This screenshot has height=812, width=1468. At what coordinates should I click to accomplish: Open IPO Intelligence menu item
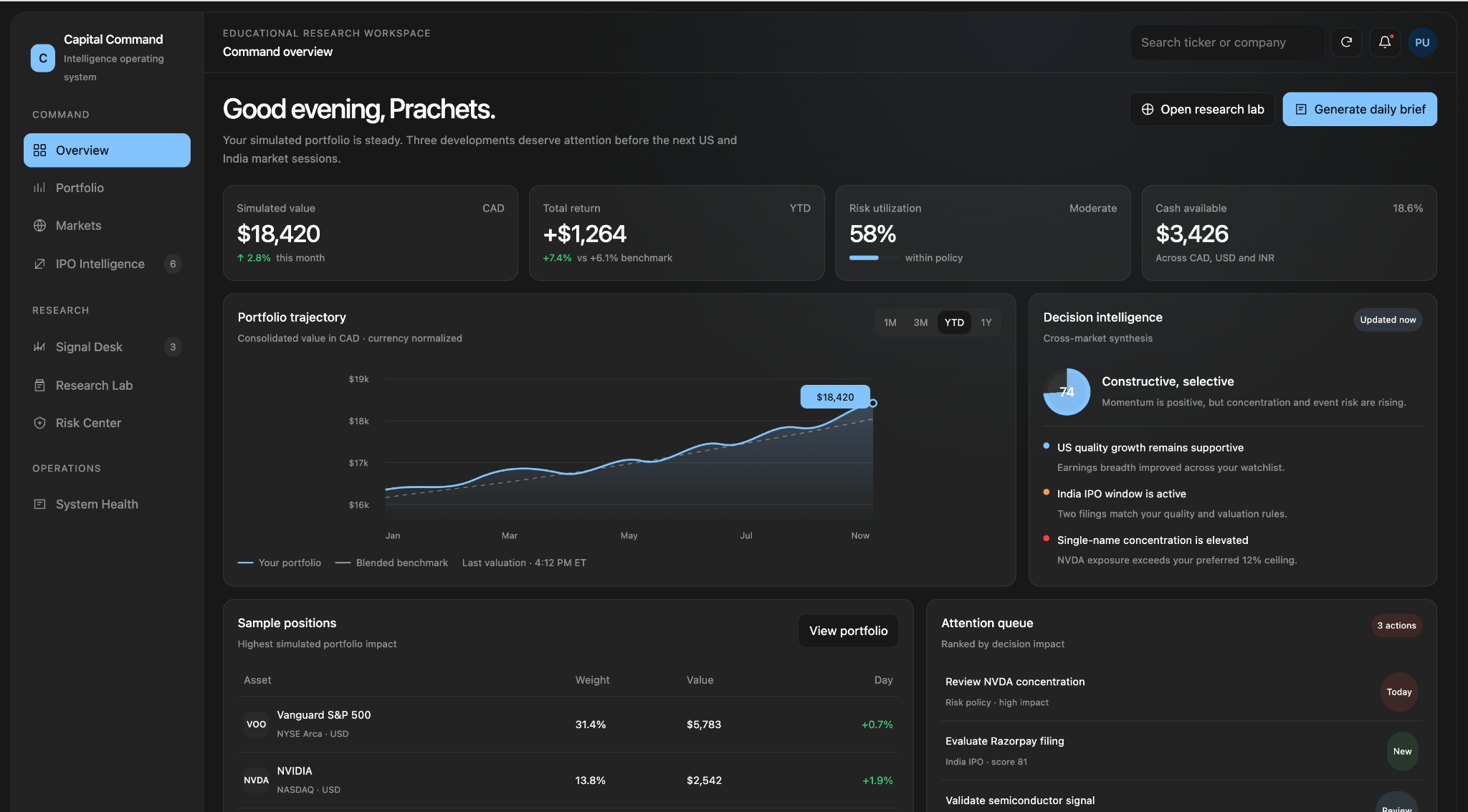pos(107,264)
